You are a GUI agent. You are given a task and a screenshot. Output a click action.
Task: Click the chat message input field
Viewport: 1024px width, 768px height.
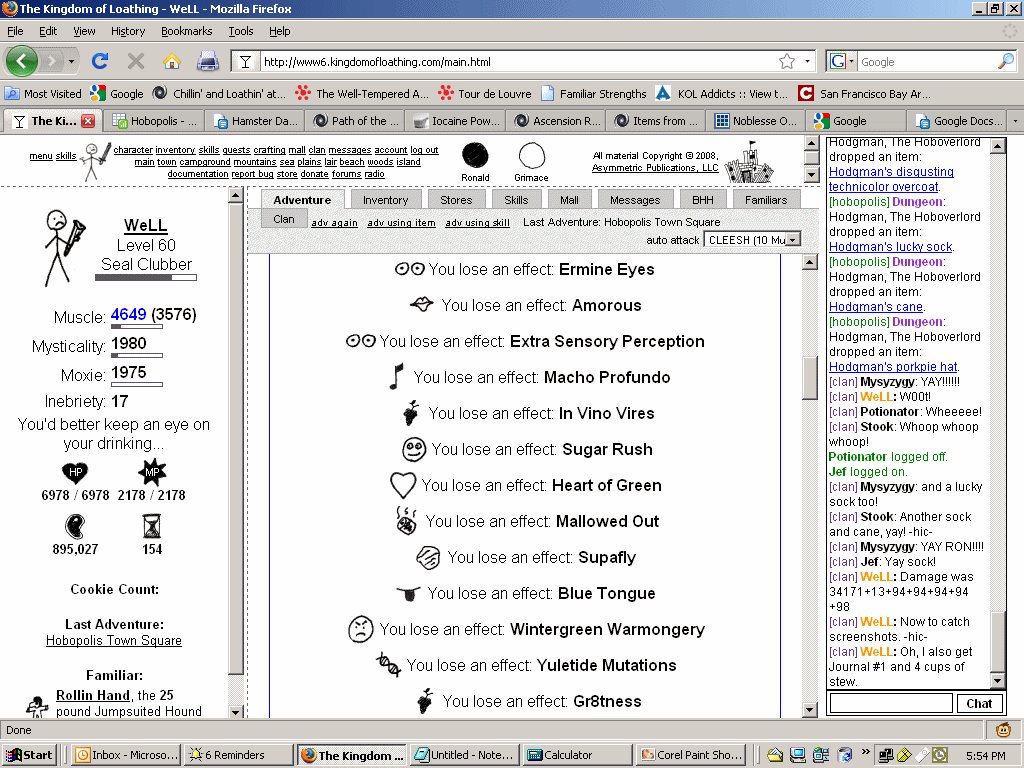click(x=890, y=703)
